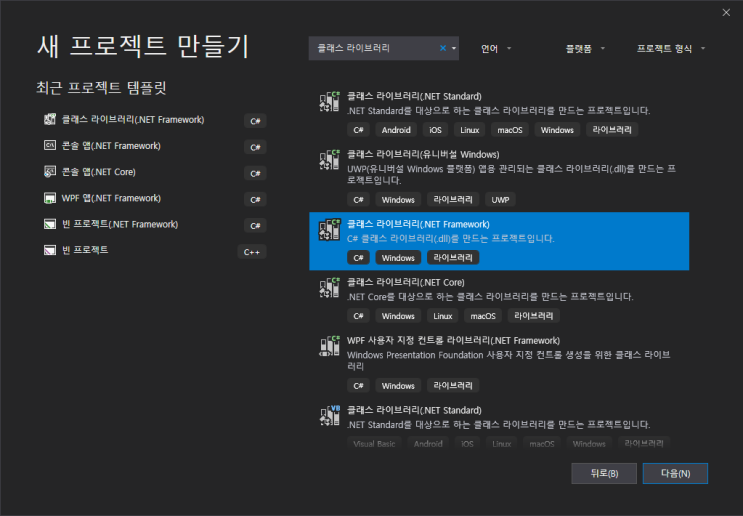
Task: Proceed with the 다음(N) button
Action: (675, 473)
